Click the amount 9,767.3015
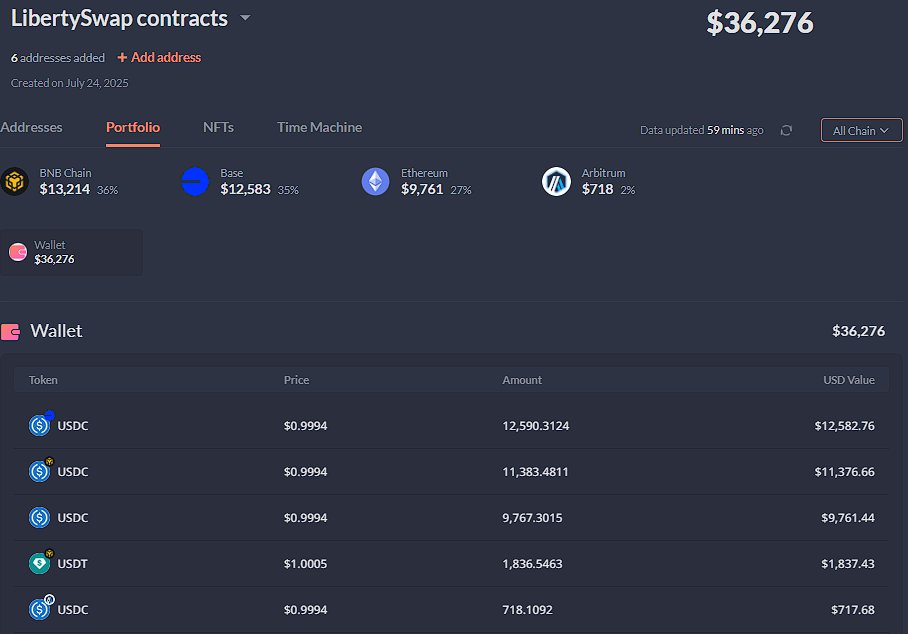 [x=532, y=518]
